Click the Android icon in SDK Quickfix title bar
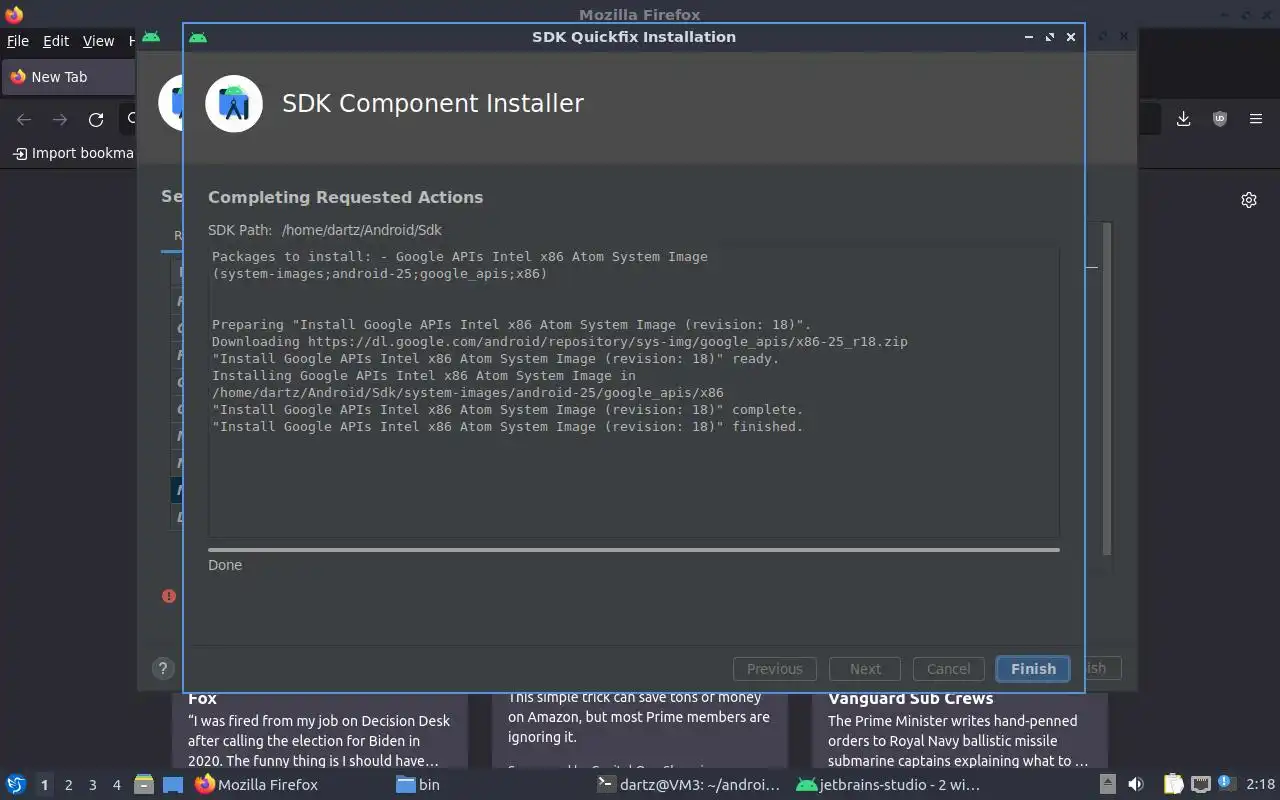 click(x=198, y=37)
